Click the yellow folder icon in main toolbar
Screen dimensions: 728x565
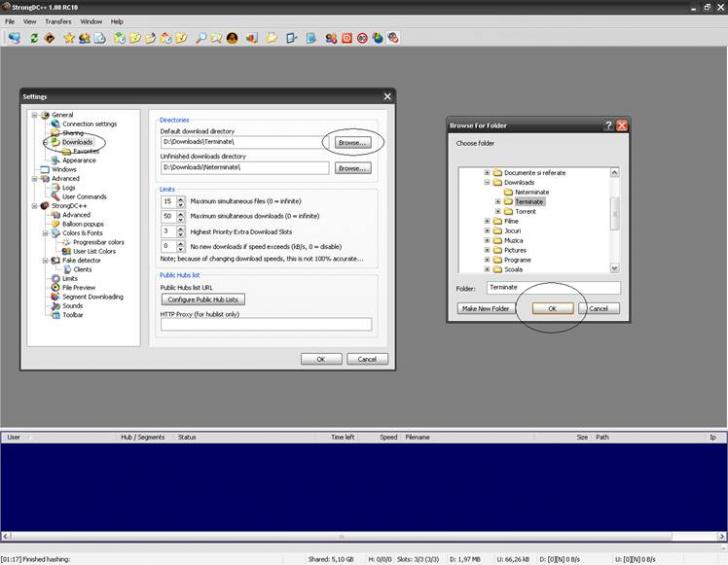click(x=271, y=38)
